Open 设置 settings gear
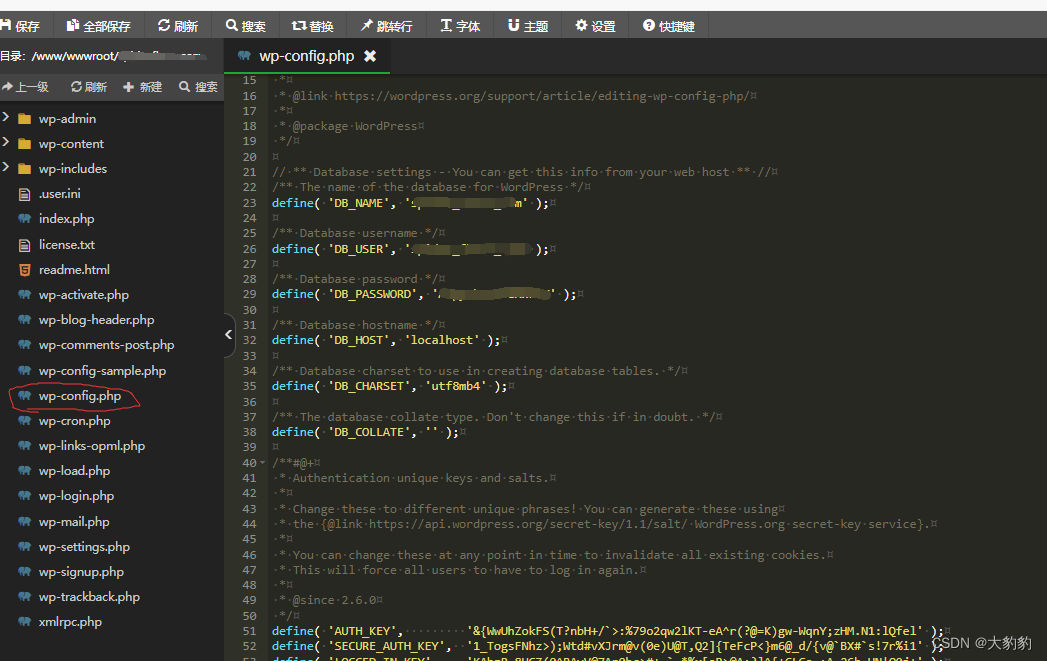 (x=595, y=26)
